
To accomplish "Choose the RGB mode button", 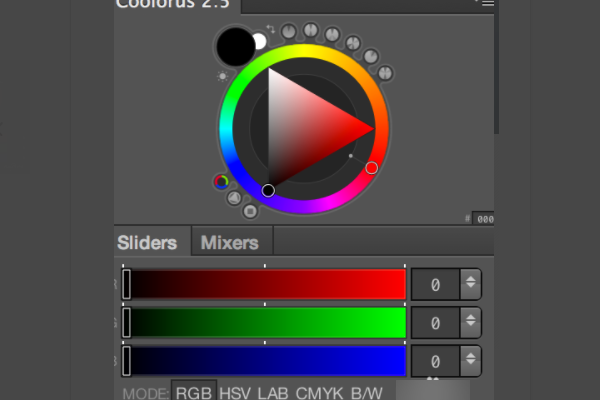I will pyautogui.click(x=194, y=393).
